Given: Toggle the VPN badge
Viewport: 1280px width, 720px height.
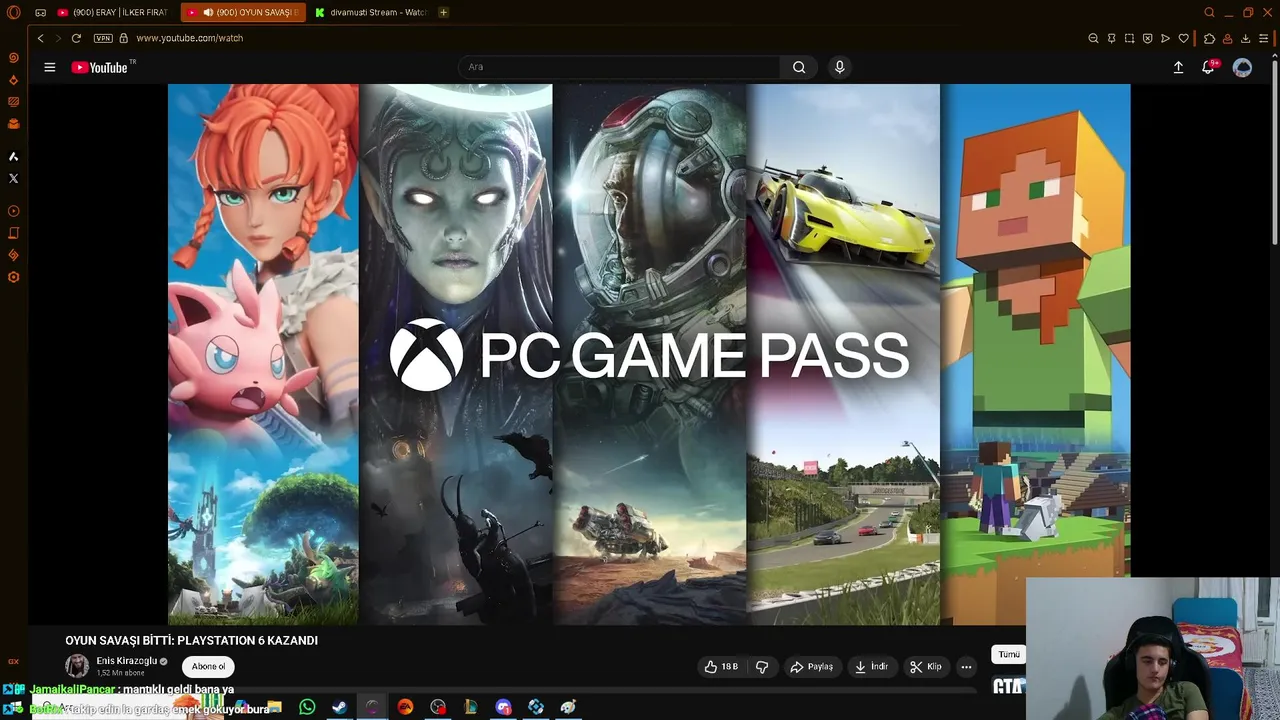Looking at the screenshot, I should click(x=103, y=38).
